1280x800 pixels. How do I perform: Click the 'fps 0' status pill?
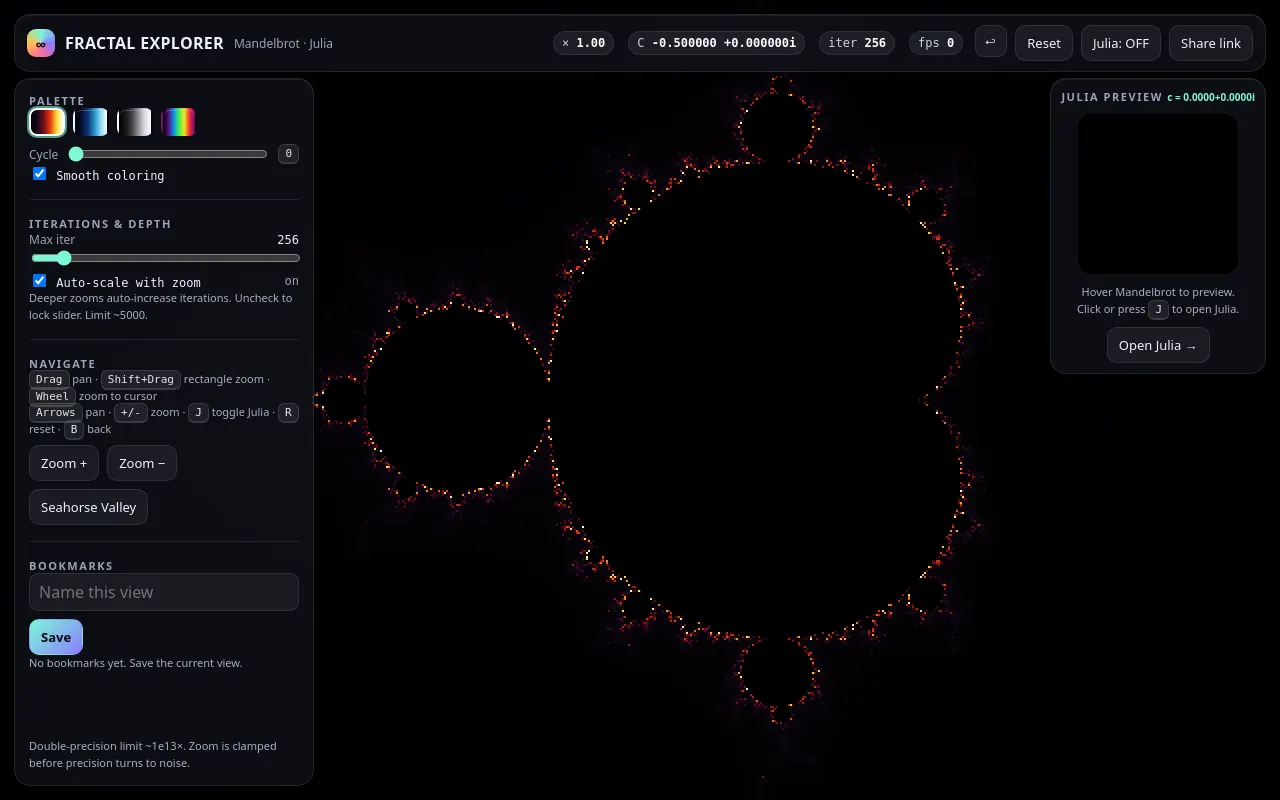pos(936,43)
